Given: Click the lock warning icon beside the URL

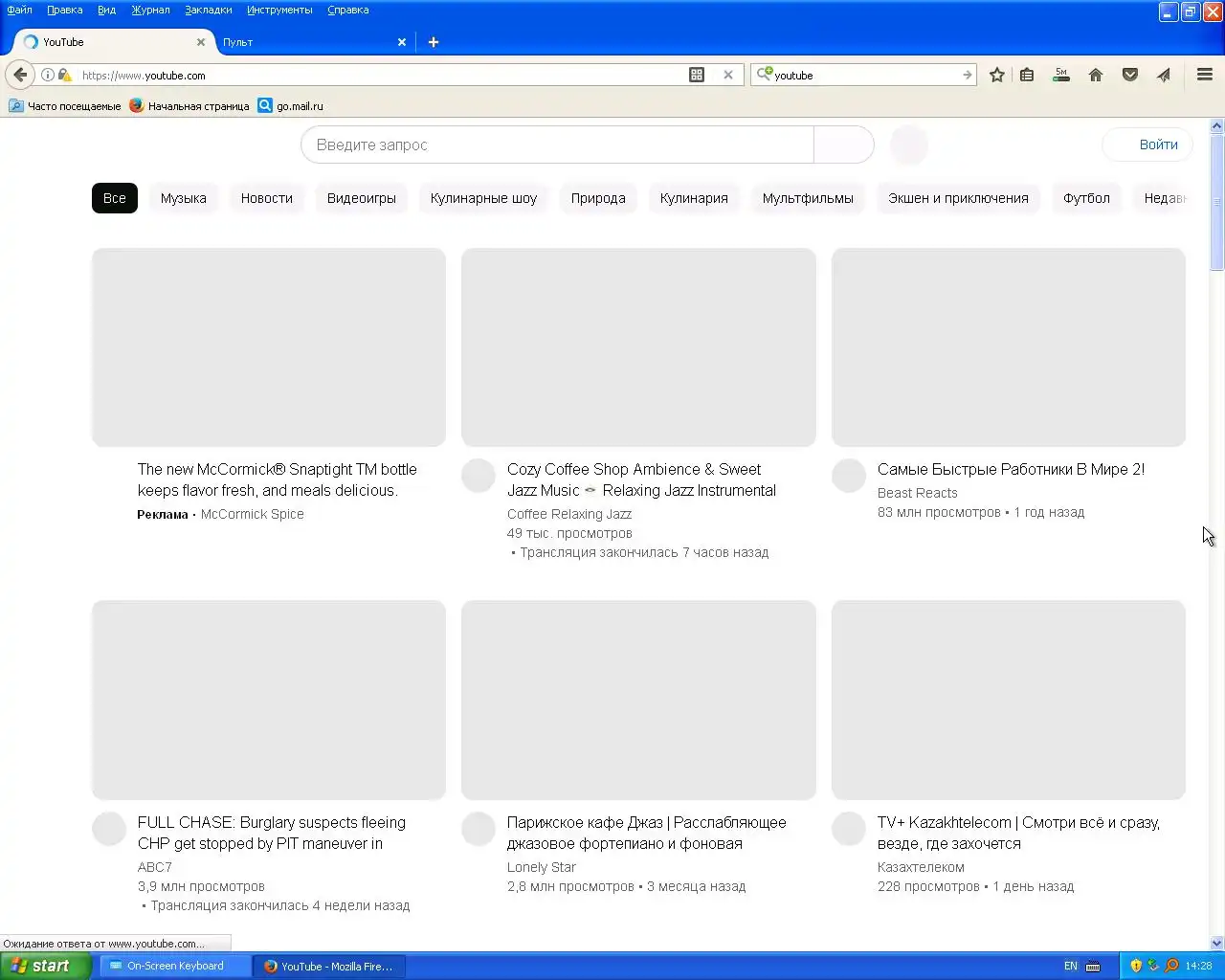Looking at the screenshot, I should pyautogui.click(x=64, y=75).
